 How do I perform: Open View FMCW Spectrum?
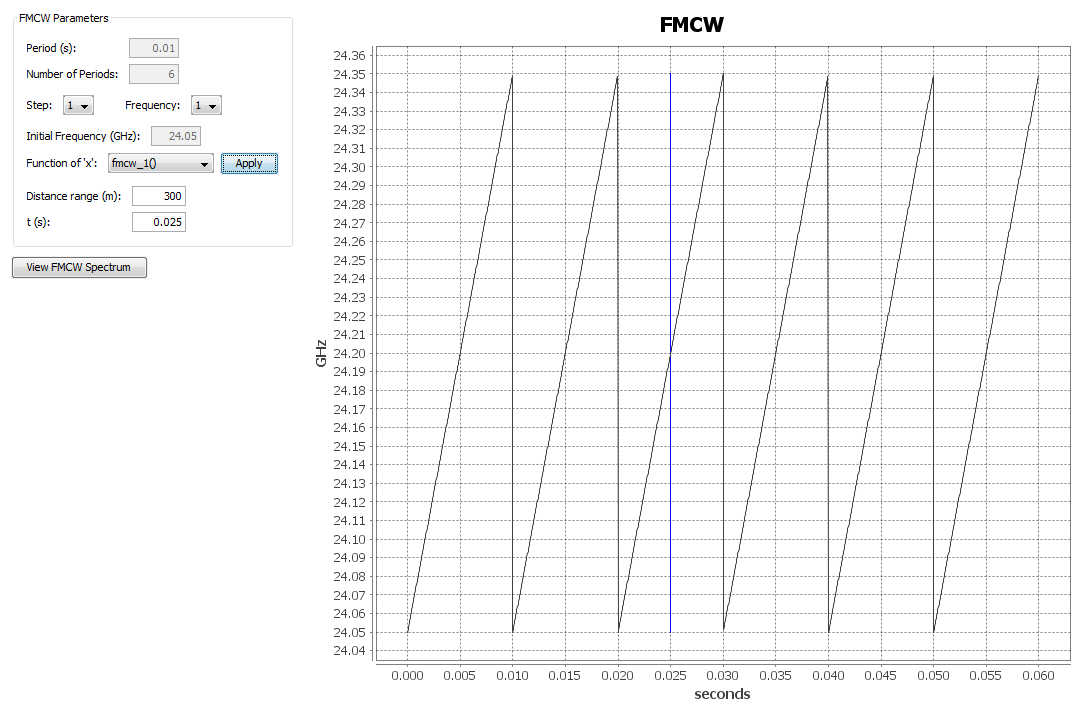(79, 267)
